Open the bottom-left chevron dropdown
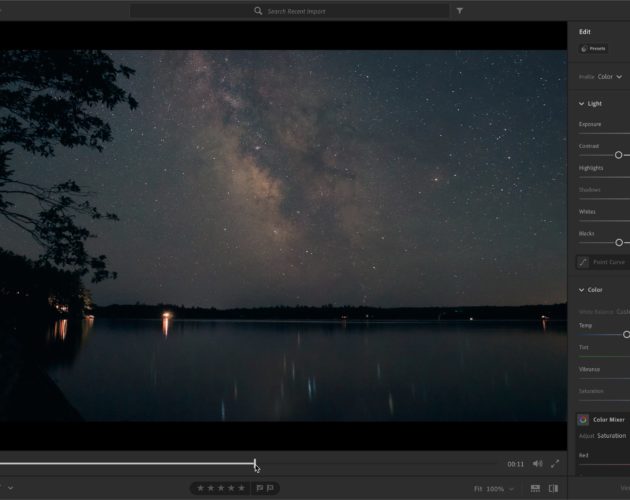This screenshot has height=500, width=630. tap(10, 488)
